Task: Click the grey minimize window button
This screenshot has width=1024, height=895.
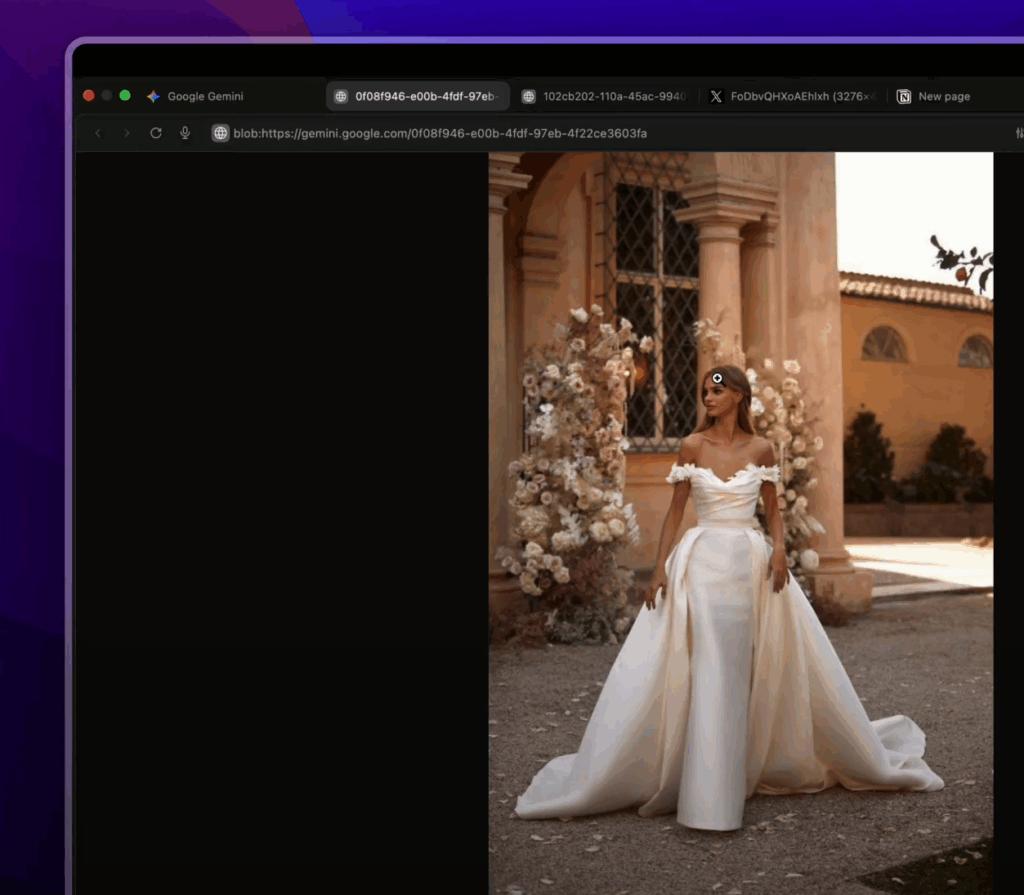Action: [x=107, y=96]
